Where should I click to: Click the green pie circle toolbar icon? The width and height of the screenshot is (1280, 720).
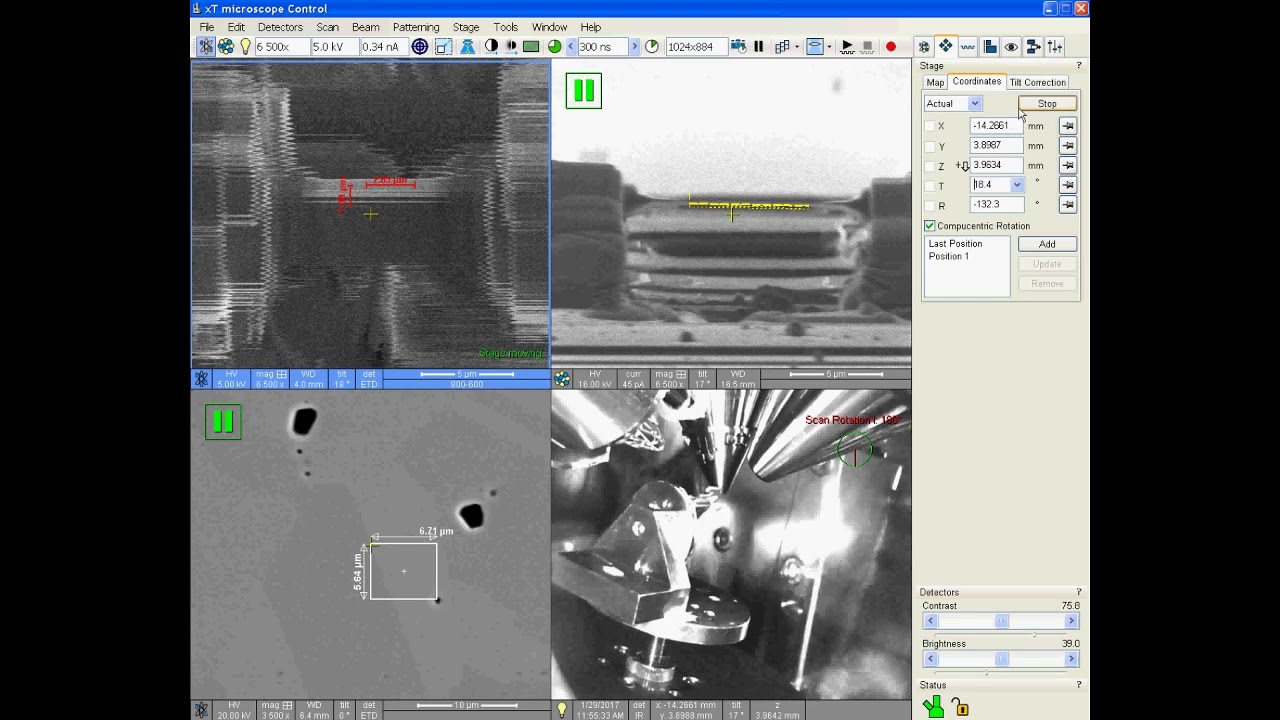click(x=555, y=46)
